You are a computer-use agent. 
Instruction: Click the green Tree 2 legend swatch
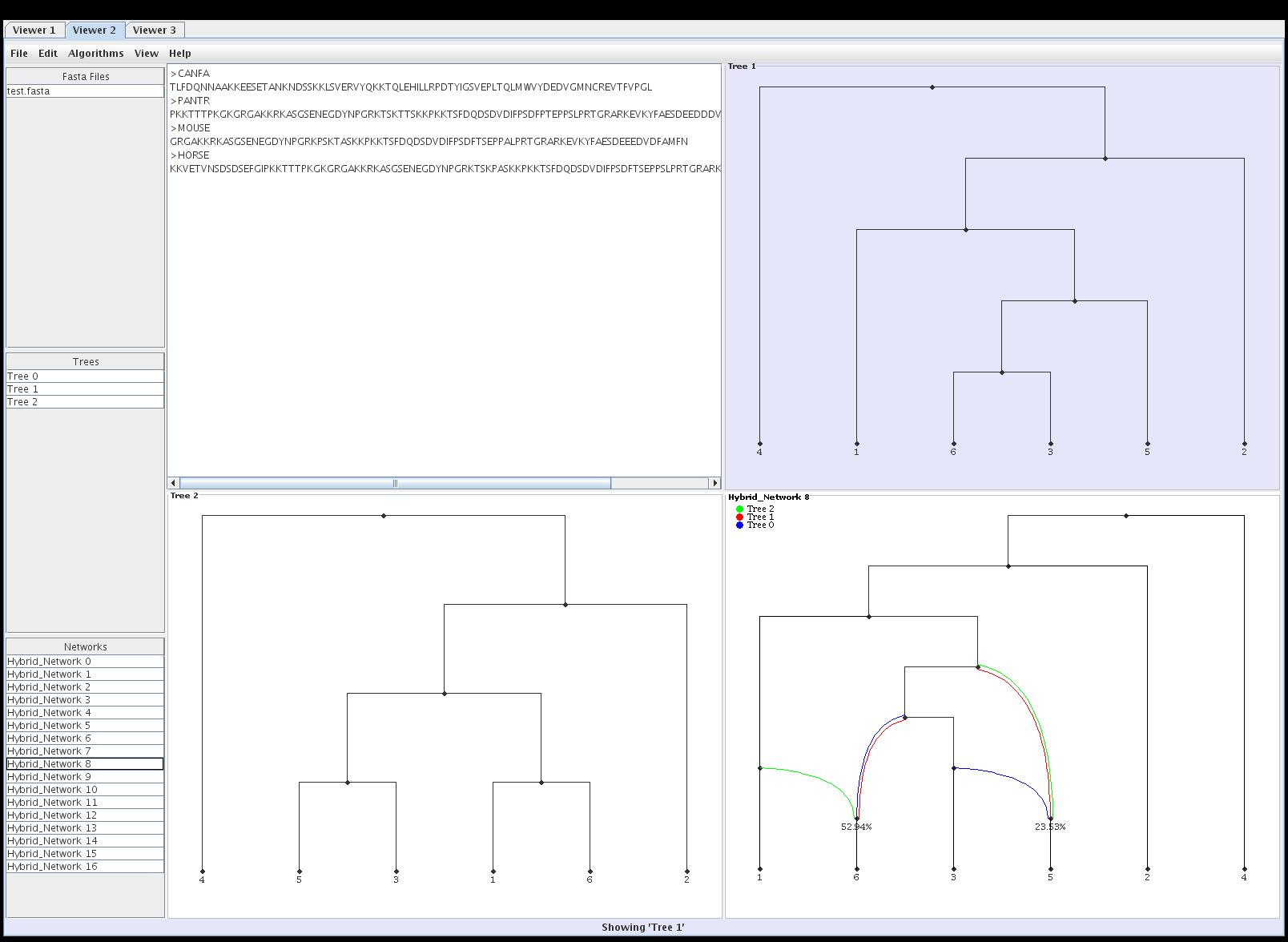(739, 509)
